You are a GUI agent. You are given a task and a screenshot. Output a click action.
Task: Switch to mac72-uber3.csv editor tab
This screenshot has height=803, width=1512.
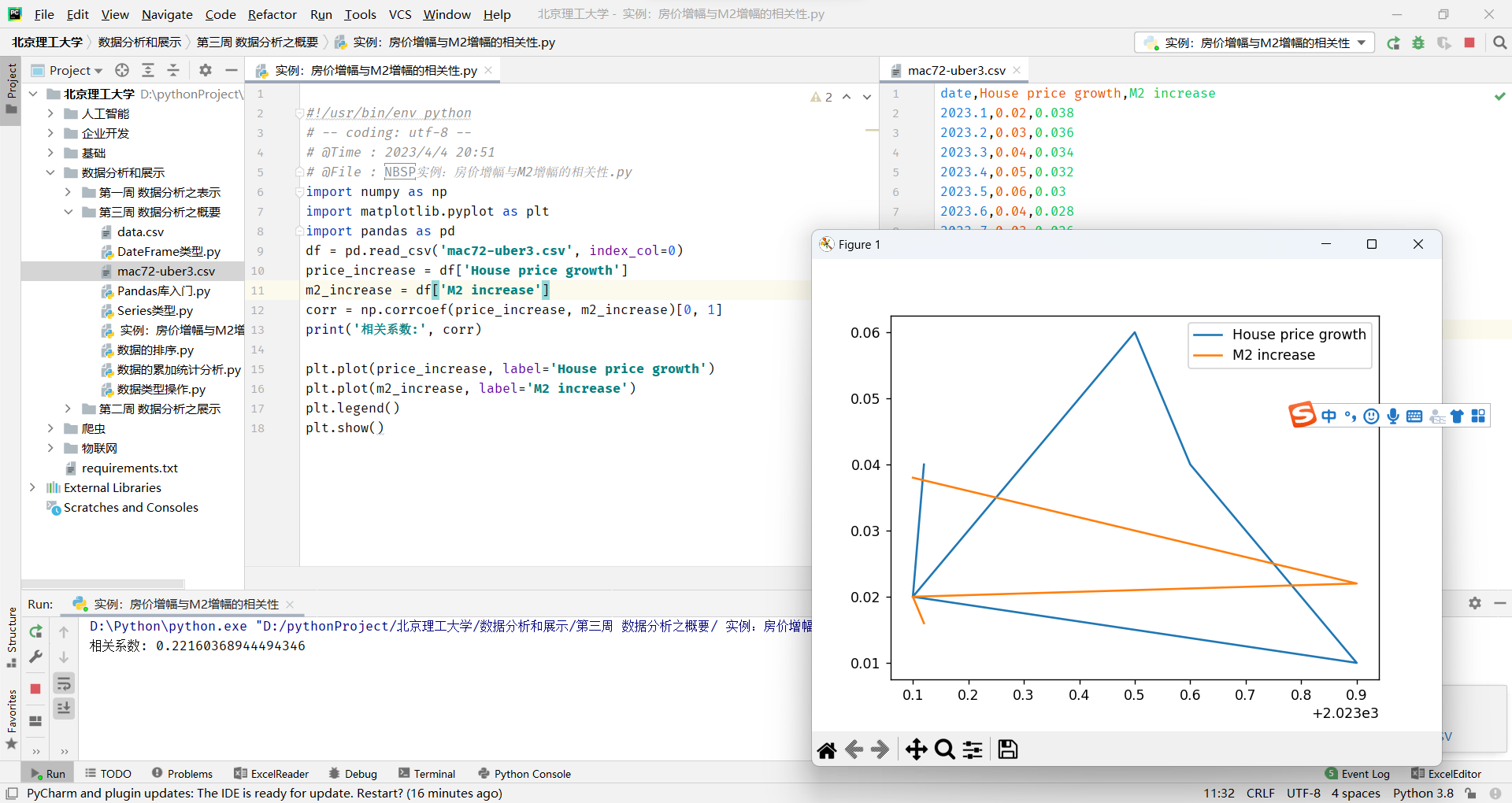(x=956, y=70)
